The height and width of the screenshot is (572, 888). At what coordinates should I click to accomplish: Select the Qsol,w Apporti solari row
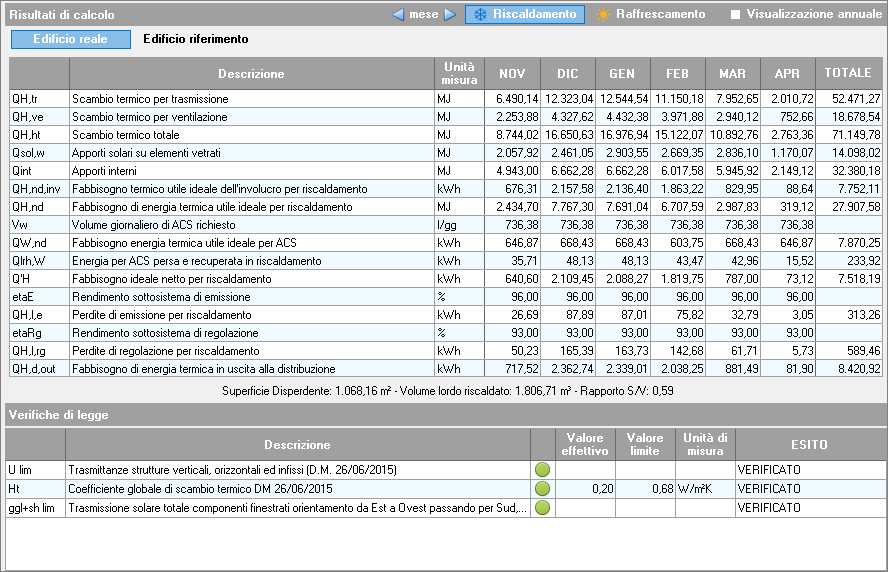click(x=251, y=153)
